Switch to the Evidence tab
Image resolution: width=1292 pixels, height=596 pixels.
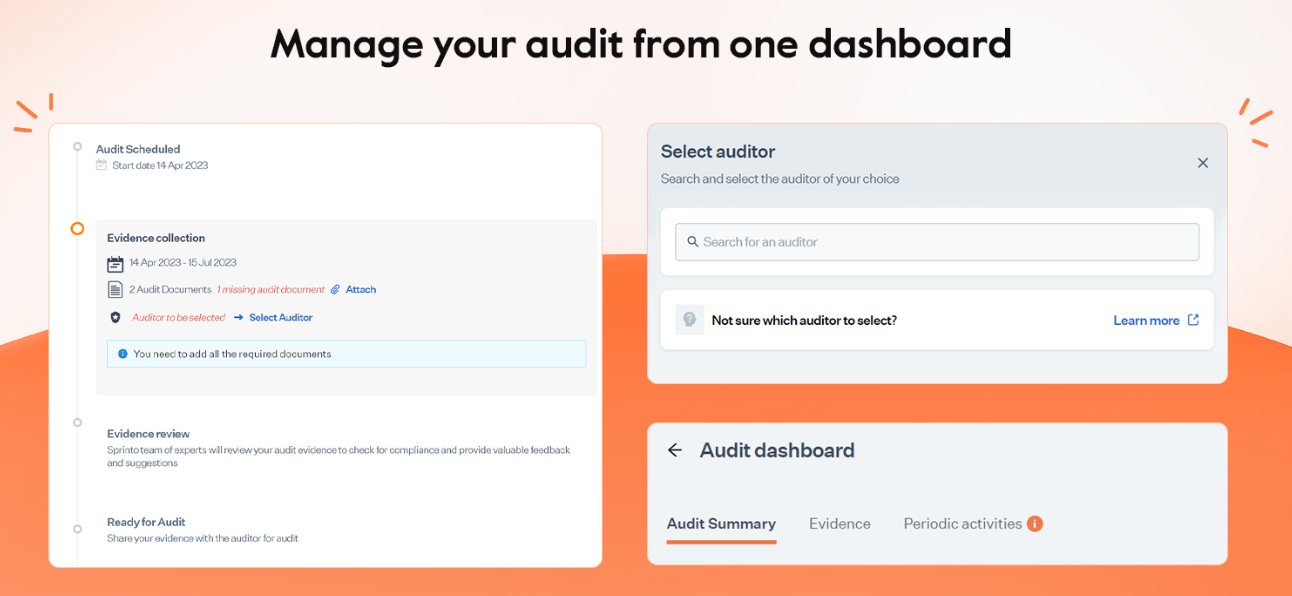tap(840, 523)
